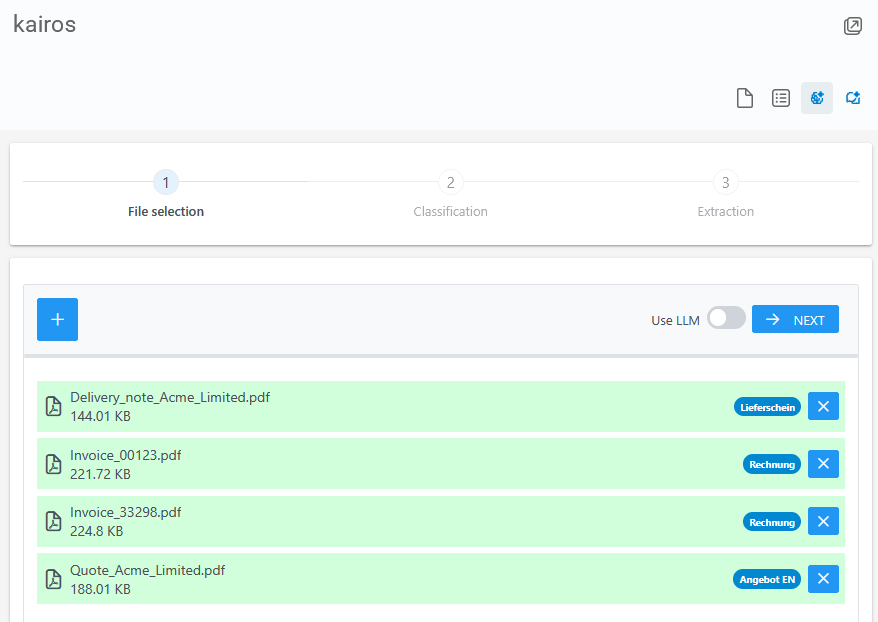The width and height of the screenshot is (878, 622).
Task: Remove Invoice_00123.pdf from the list
Action: pyautogui.click(x=823, y=464)
